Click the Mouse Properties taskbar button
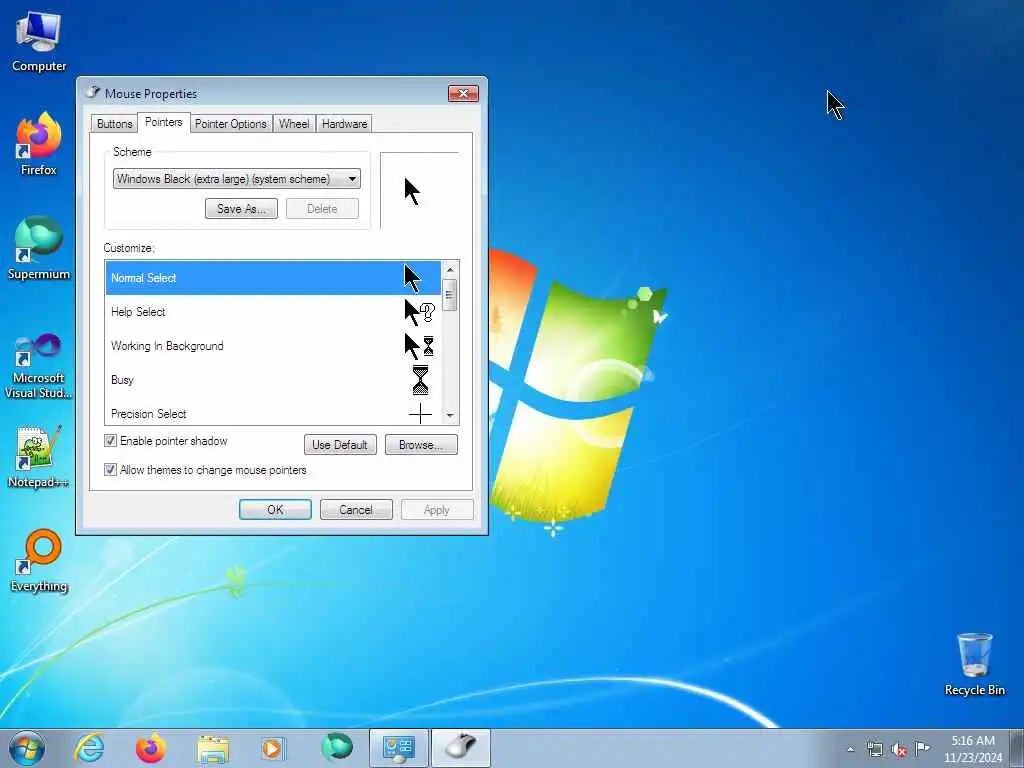The height and width of the screenshot is (768, 1024). coord(461,748)
